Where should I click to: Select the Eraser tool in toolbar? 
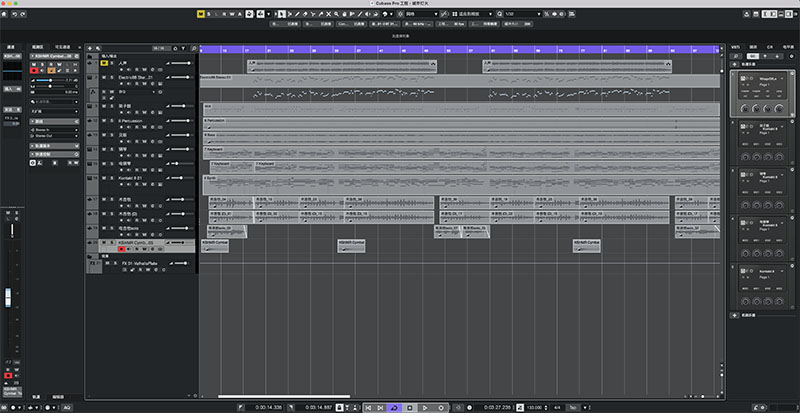(305, 14)
